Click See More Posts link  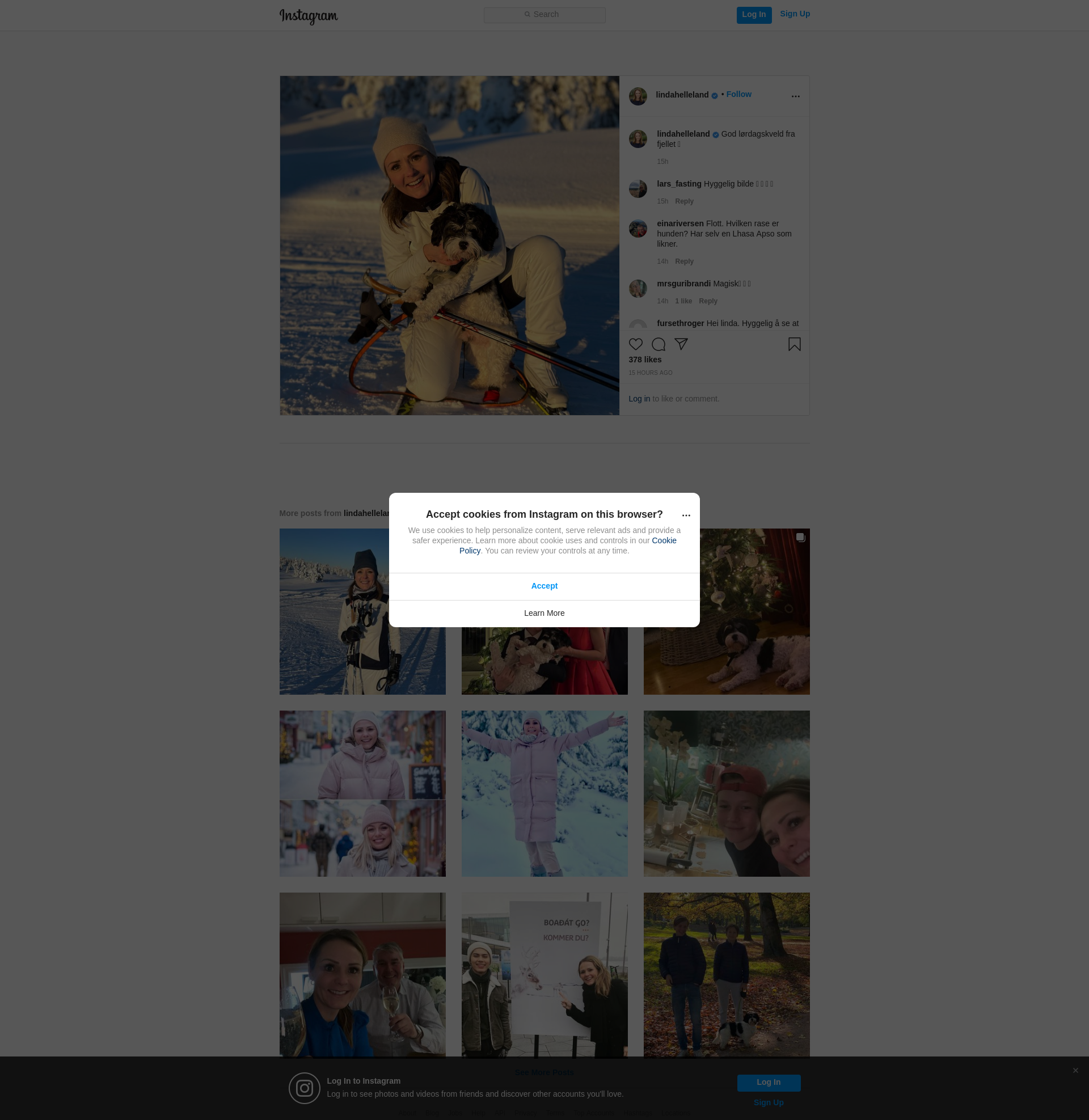pyautogui.click(x=544, y=1072)
